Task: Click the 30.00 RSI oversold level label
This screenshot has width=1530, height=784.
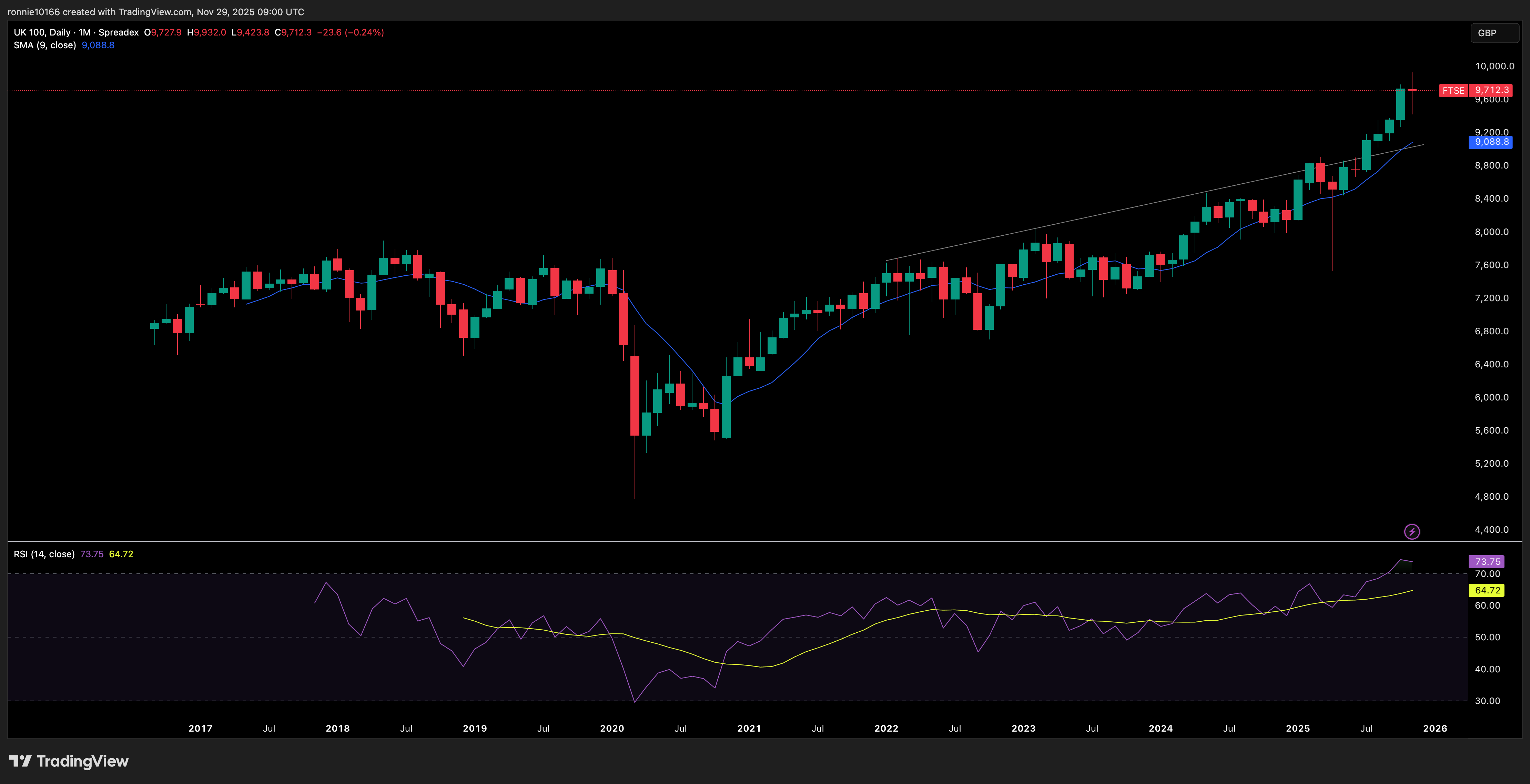Action: tap(1487, 701)
